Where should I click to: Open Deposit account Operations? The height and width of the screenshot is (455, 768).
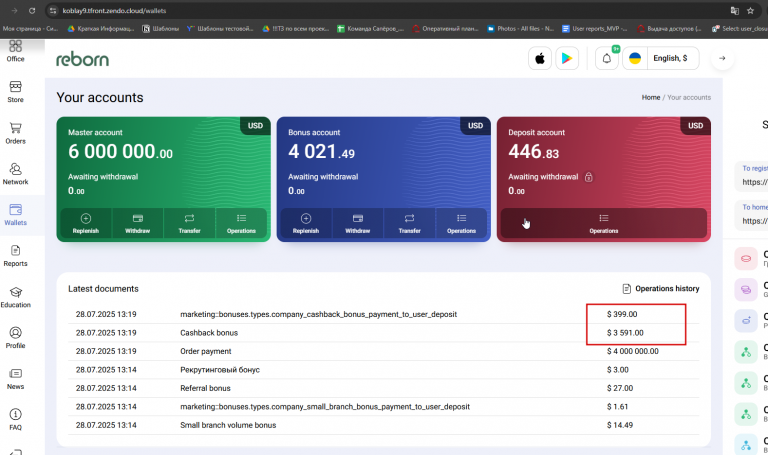click(603, 223)
